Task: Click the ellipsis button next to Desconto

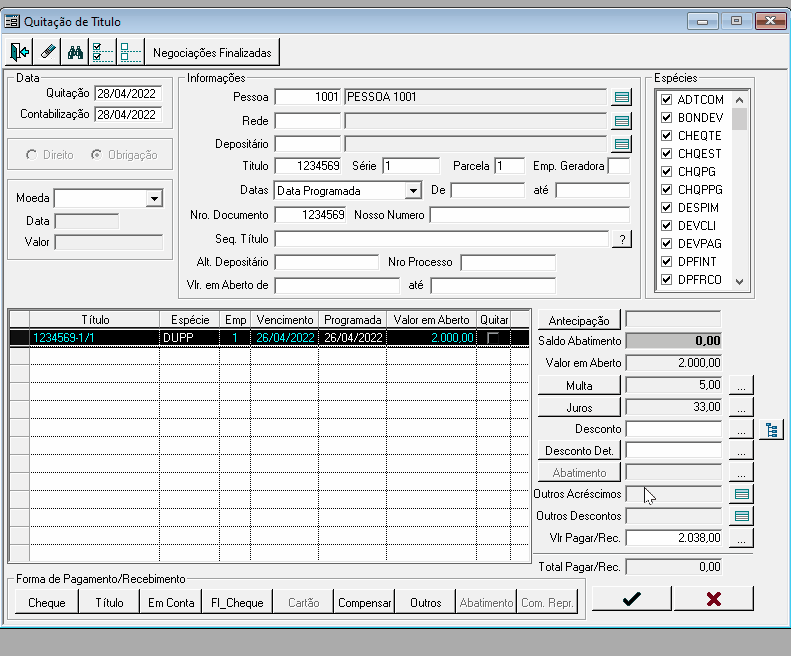Action: [741, 429]
